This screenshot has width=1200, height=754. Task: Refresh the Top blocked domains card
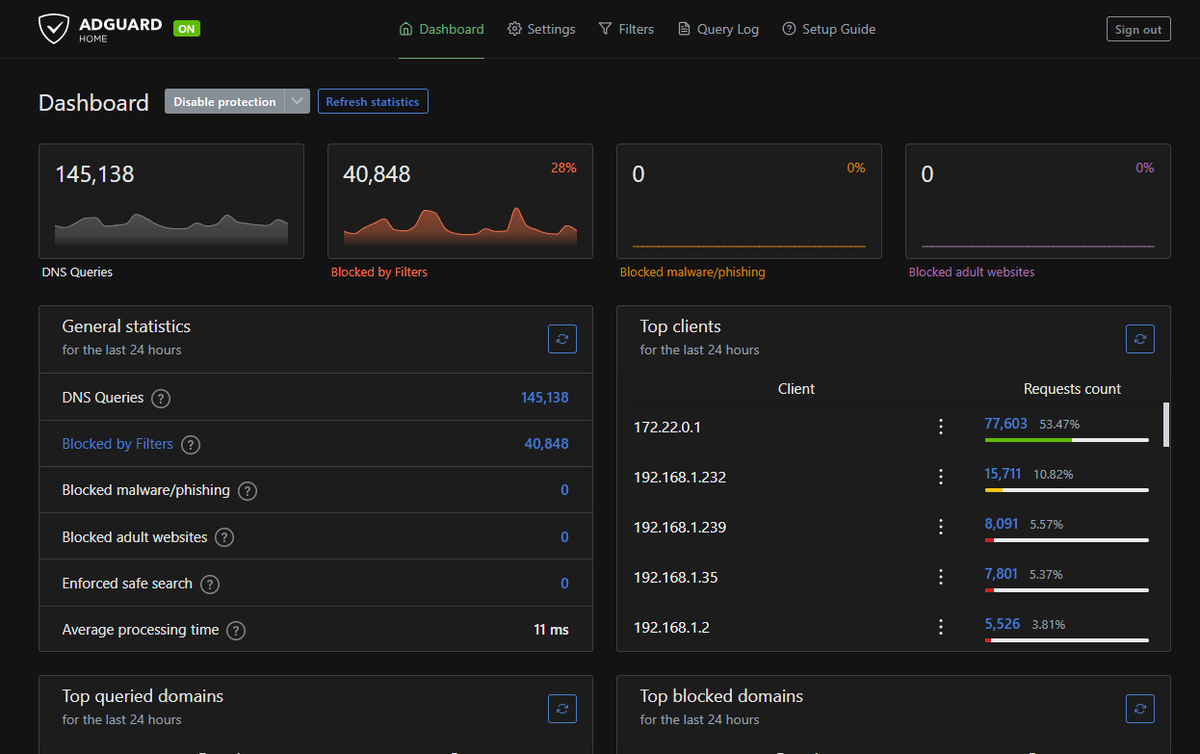[x=1140, y=709]
